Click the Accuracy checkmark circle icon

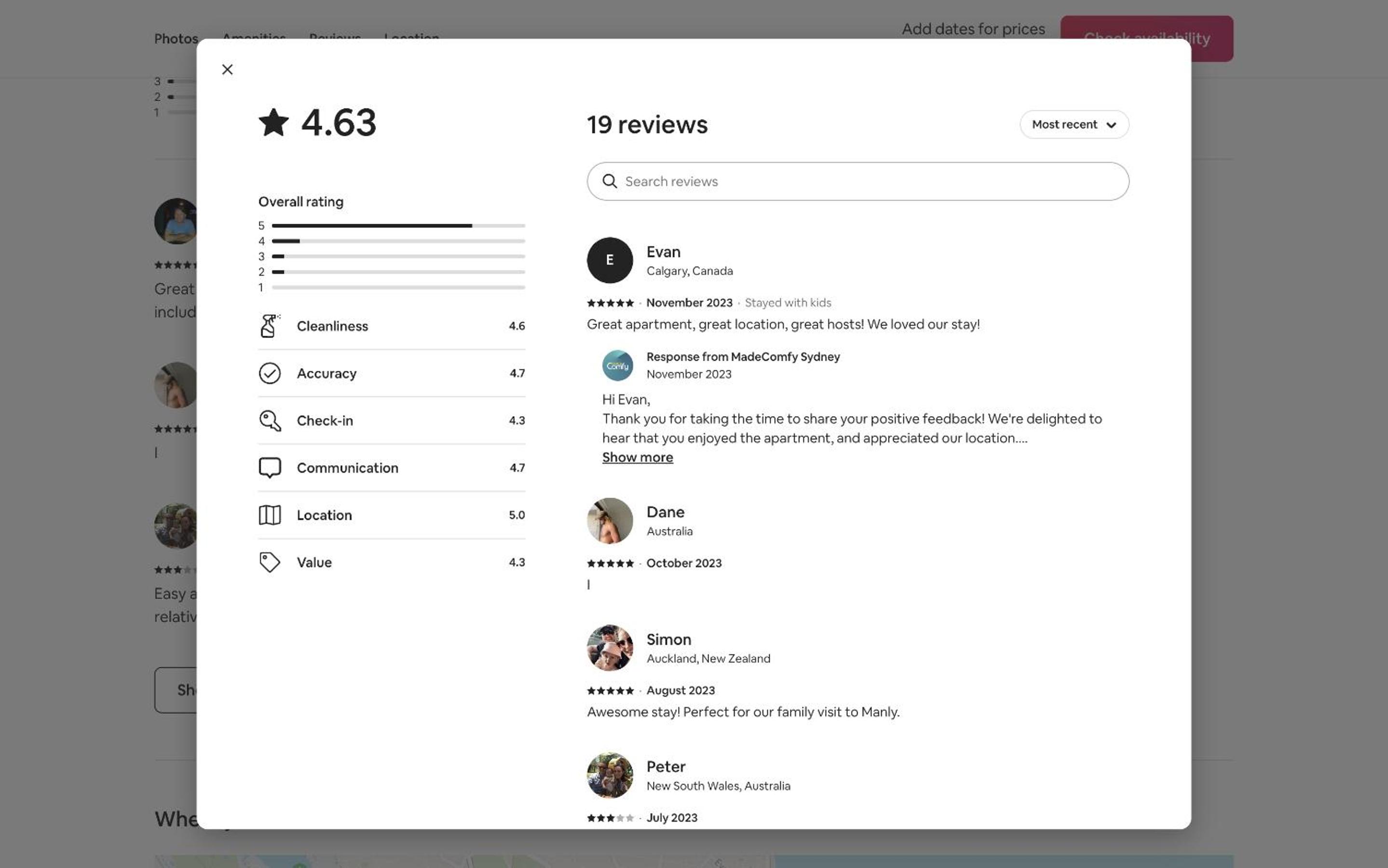point(270,373)
